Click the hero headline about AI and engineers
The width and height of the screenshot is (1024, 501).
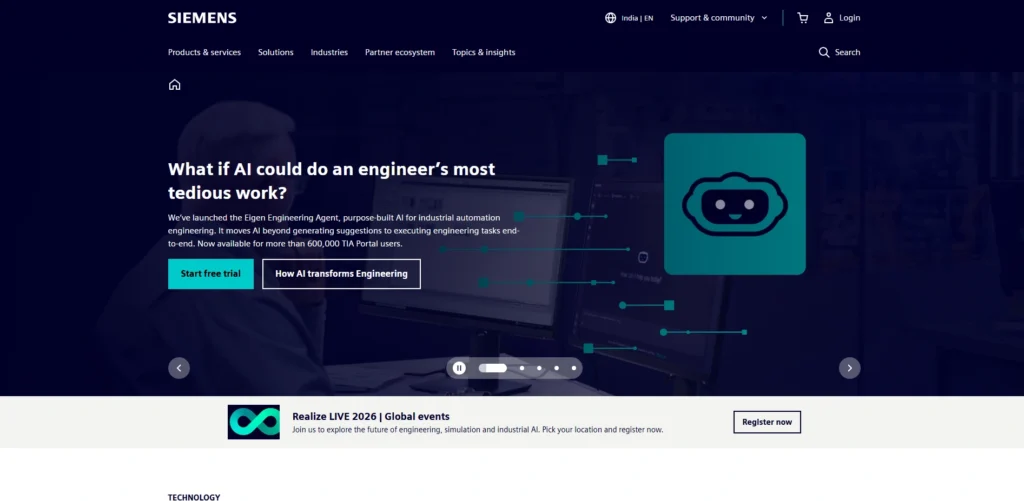pos(332,181)
